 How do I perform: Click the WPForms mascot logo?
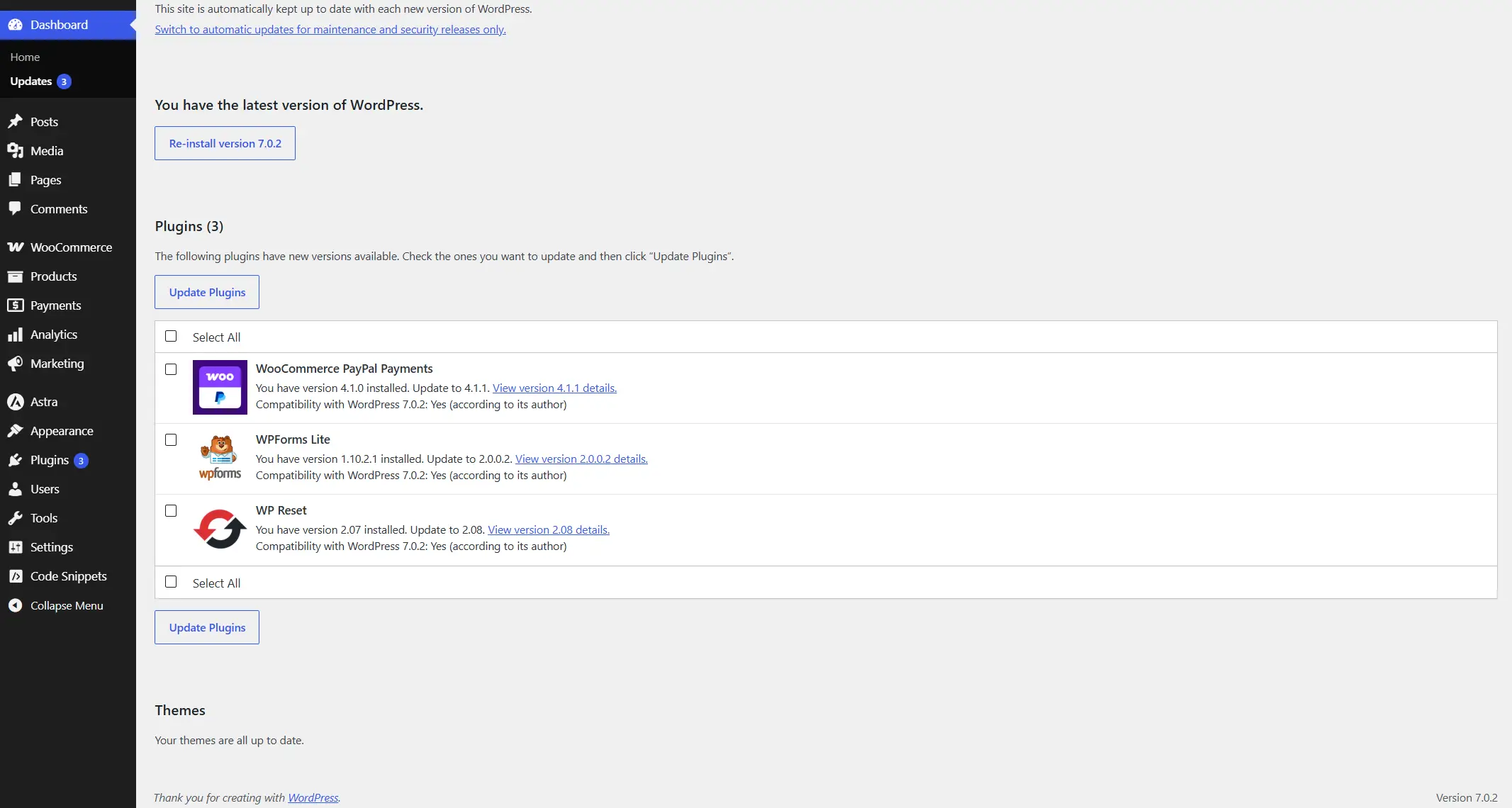pos(220,458)
